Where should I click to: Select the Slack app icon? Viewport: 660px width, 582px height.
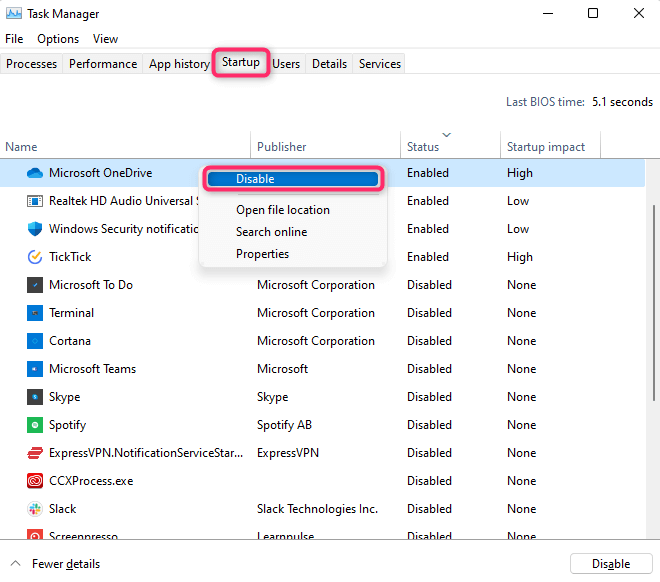pyautogui.click(x=35, y=509)
